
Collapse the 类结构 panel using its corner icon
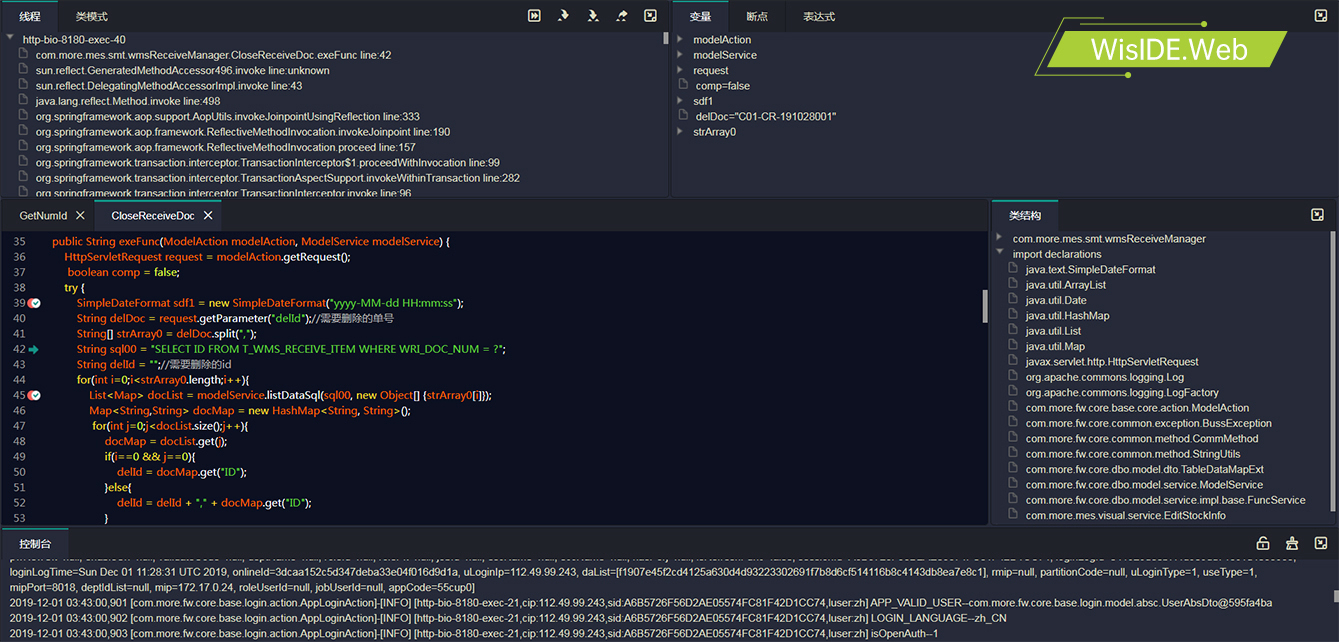coord(1318,215)
